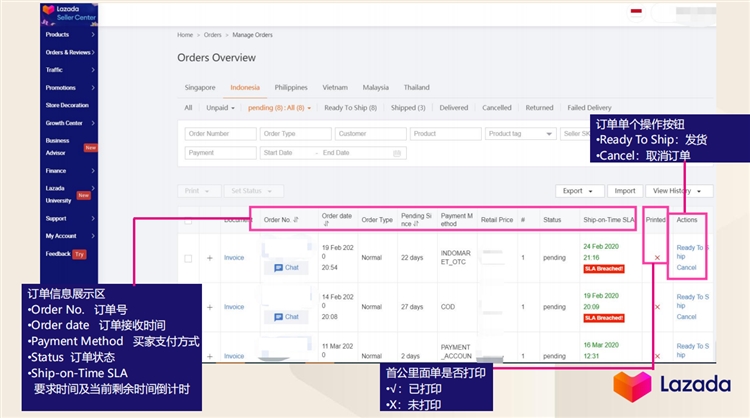Screen dimensions: 750x418
Task: Show Shipped (3) orders
Action: [x=408, y=108]
